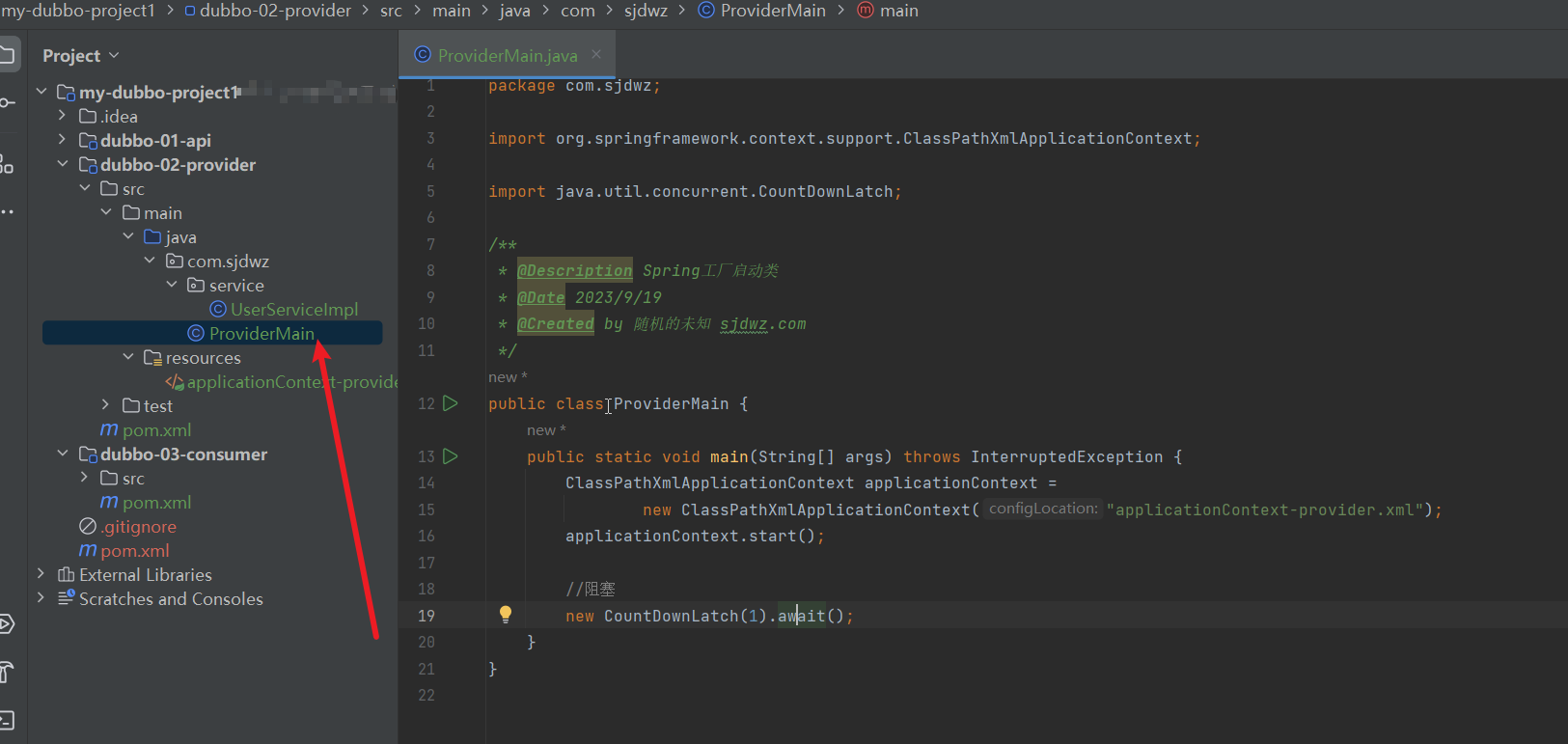Click sjdwz in the breadcrumb bar

pos(646,11)
